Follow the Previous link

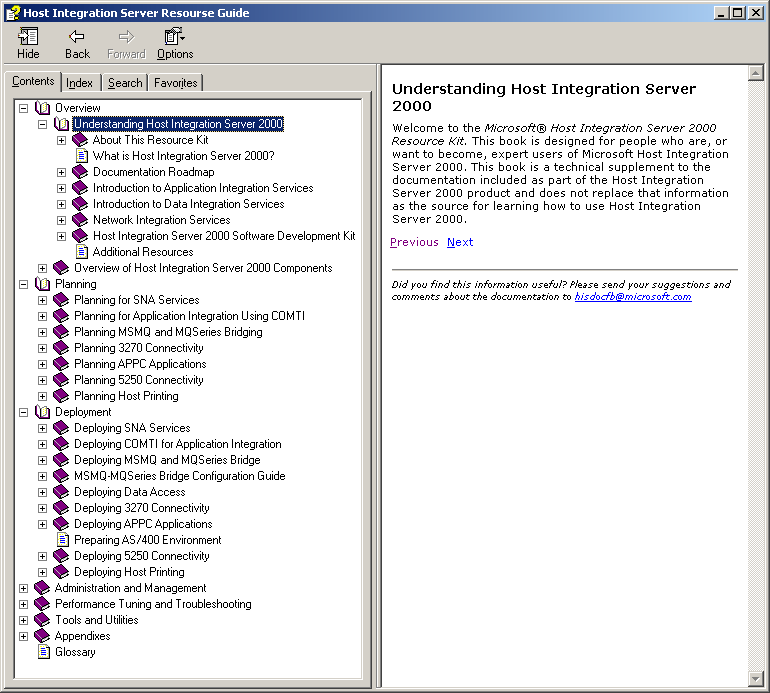pos(414,242)
